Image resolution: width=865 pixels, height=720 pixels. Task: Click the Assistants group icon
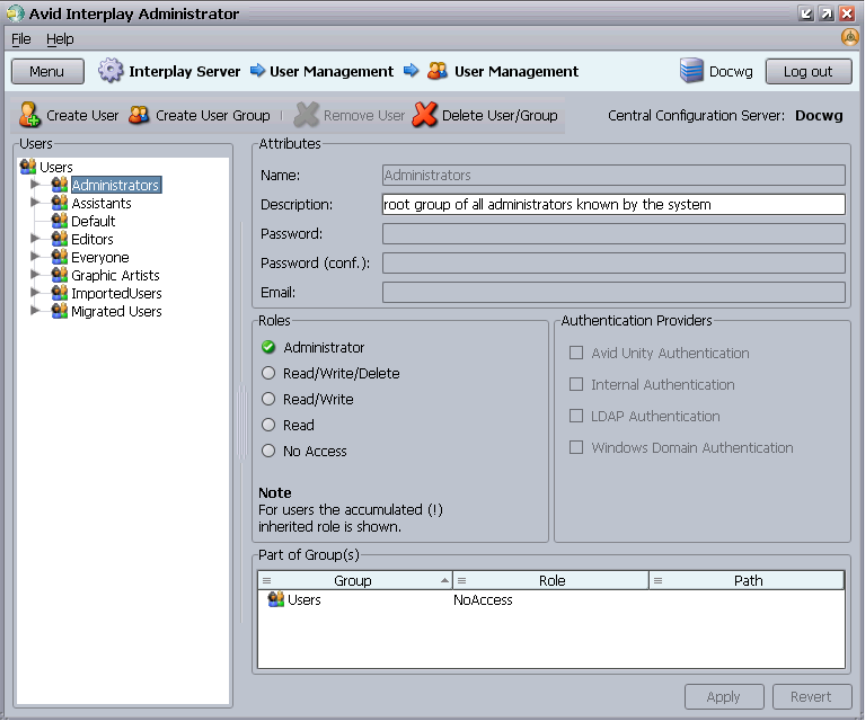click(60, 202)
